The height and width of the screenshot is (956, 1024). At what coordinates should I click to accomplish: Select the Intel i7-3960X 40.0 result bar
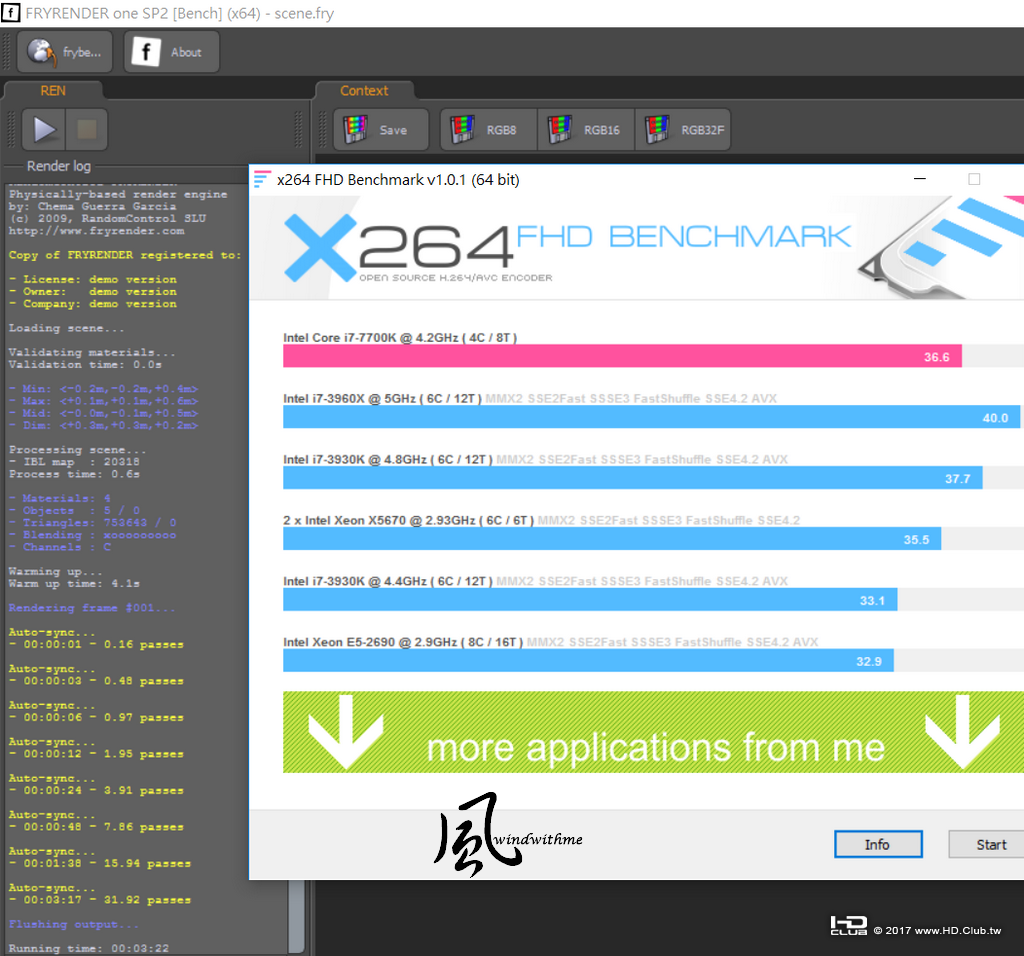[x=651, y=417]
